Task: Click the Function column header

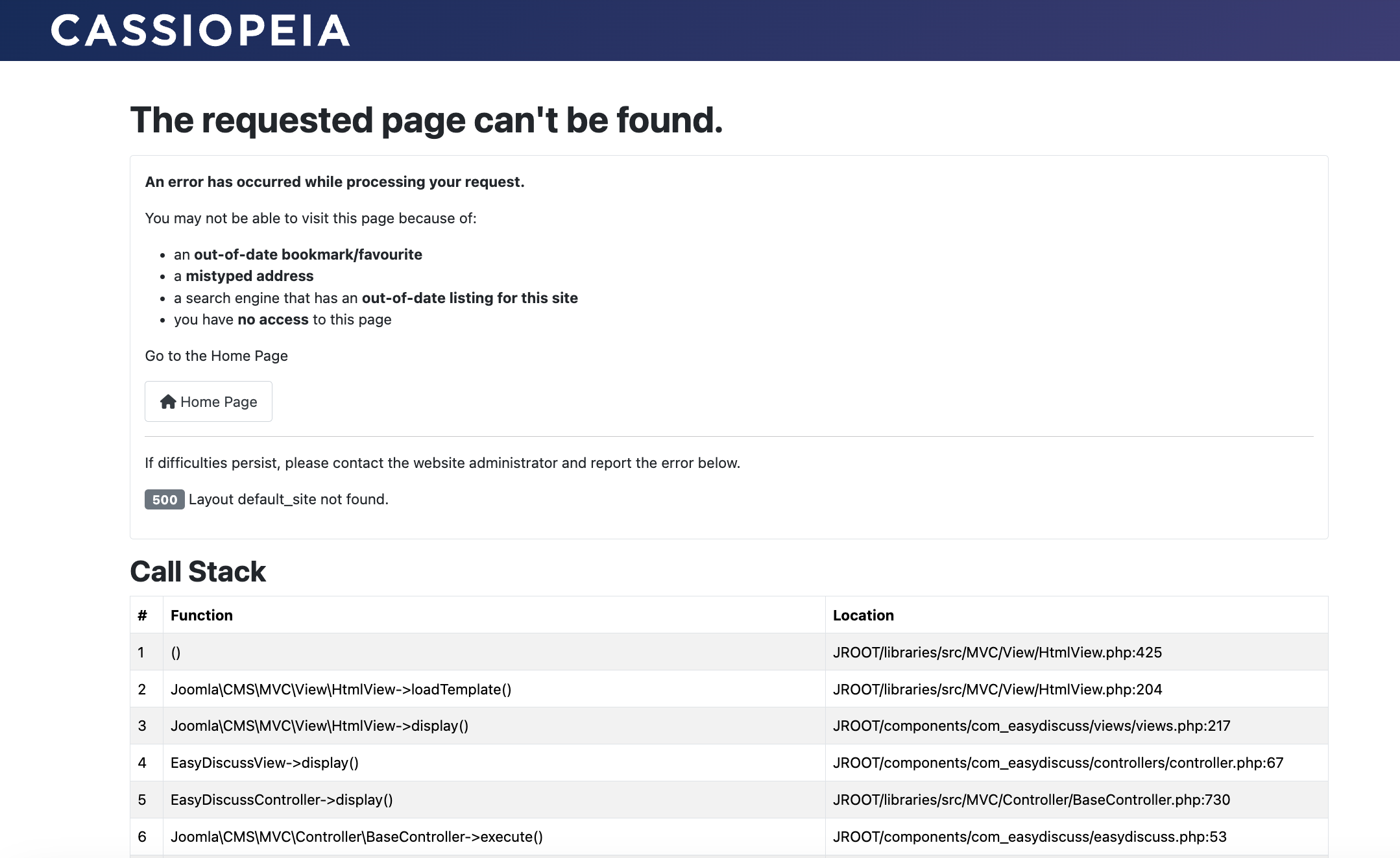Action: tap(202, 615)
